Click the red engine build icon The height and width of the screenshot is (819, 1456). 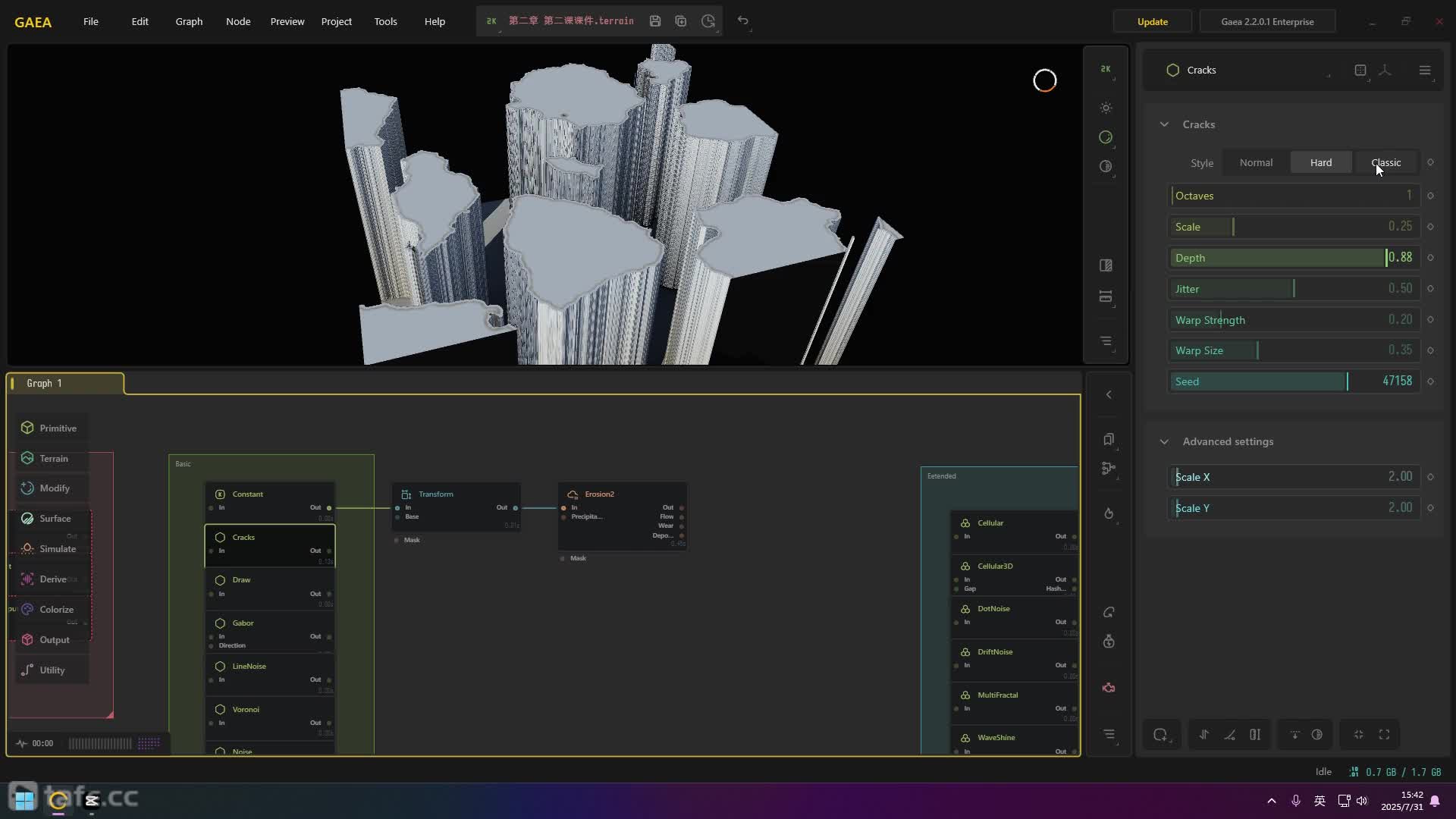pyautogui.click(x=1109, y=688)
